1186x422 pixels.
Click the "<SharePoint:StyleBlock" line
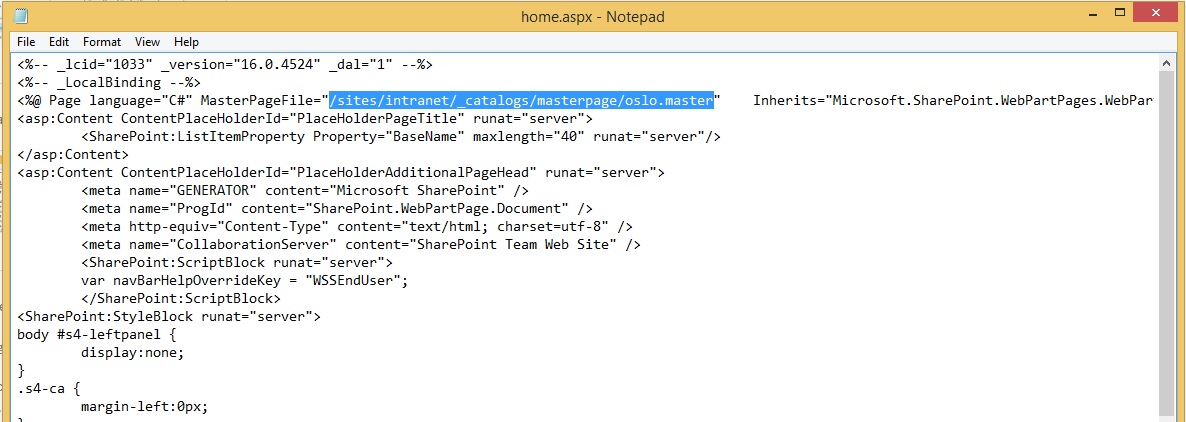click(x=169, y=317)
